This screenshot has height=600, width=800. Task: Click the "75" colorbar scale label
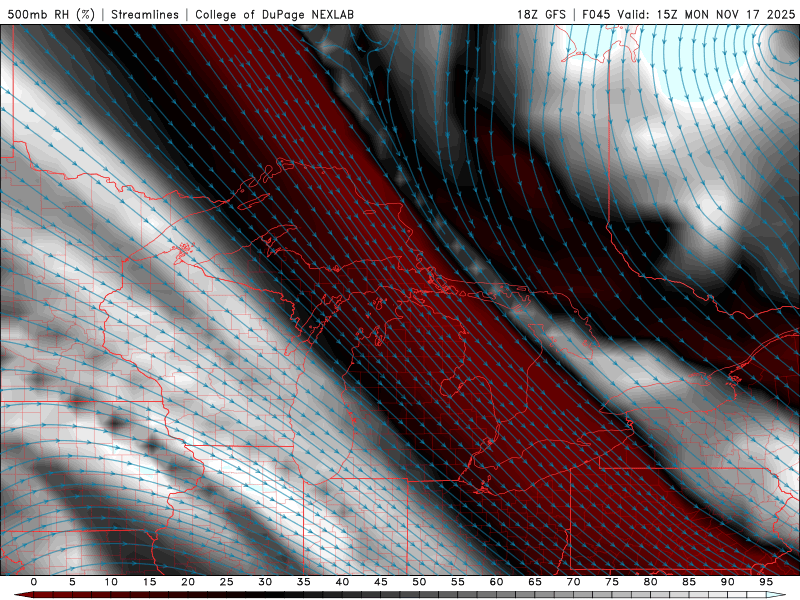[612, 582]
